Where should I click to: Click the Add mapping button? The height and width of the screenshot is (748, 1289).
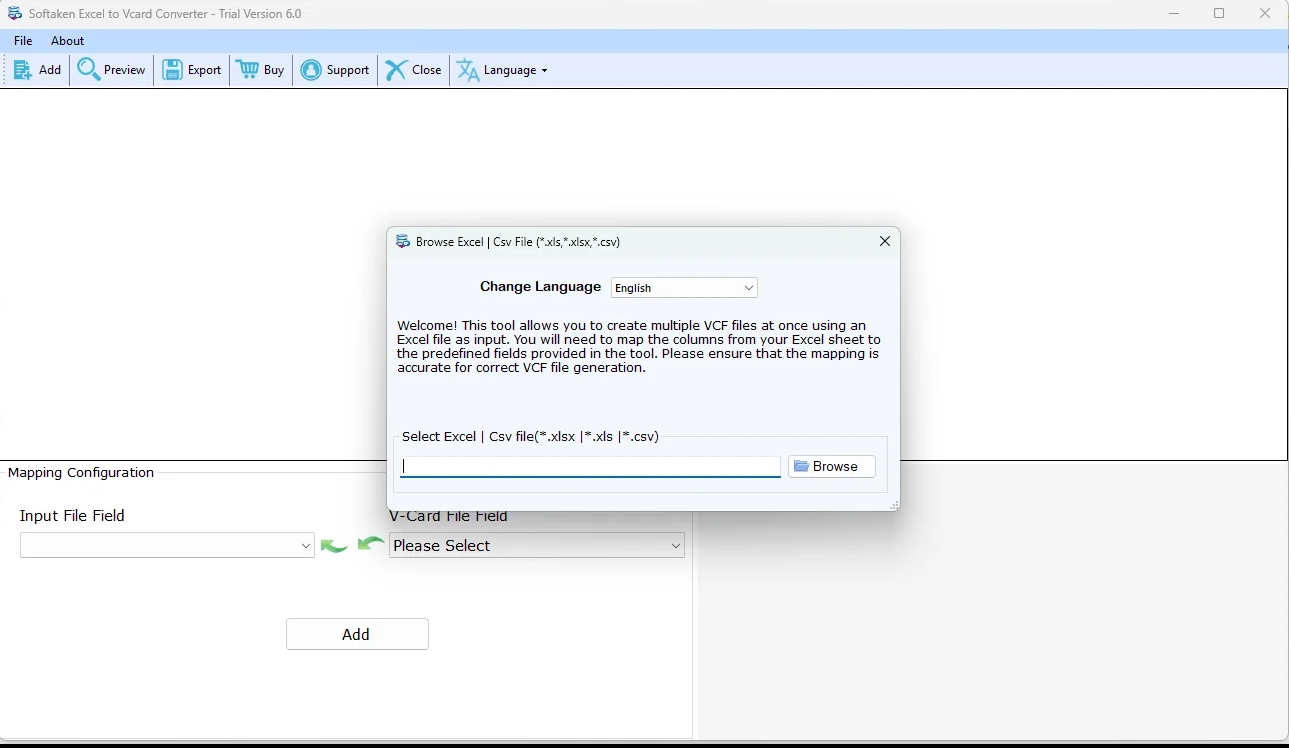click(x=357, y=634)
